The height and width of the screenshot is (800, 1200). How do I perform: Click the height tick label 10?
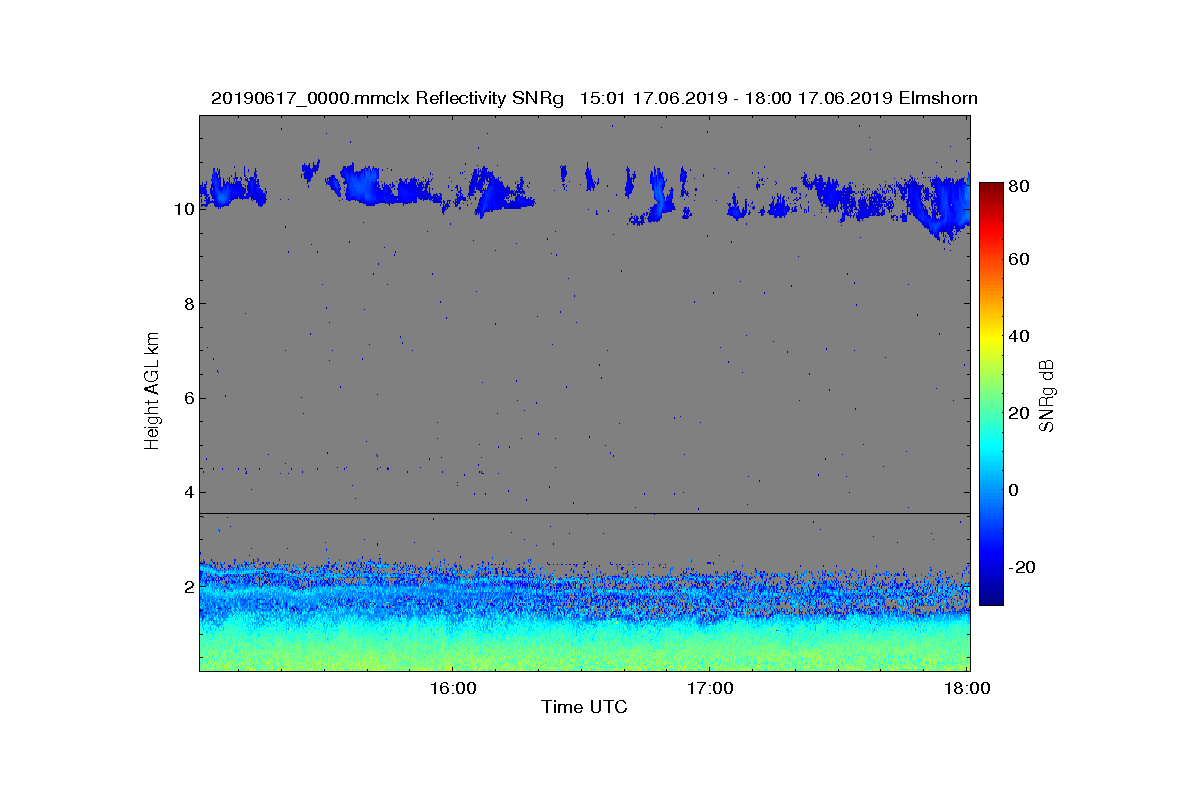tap(183, 209)
